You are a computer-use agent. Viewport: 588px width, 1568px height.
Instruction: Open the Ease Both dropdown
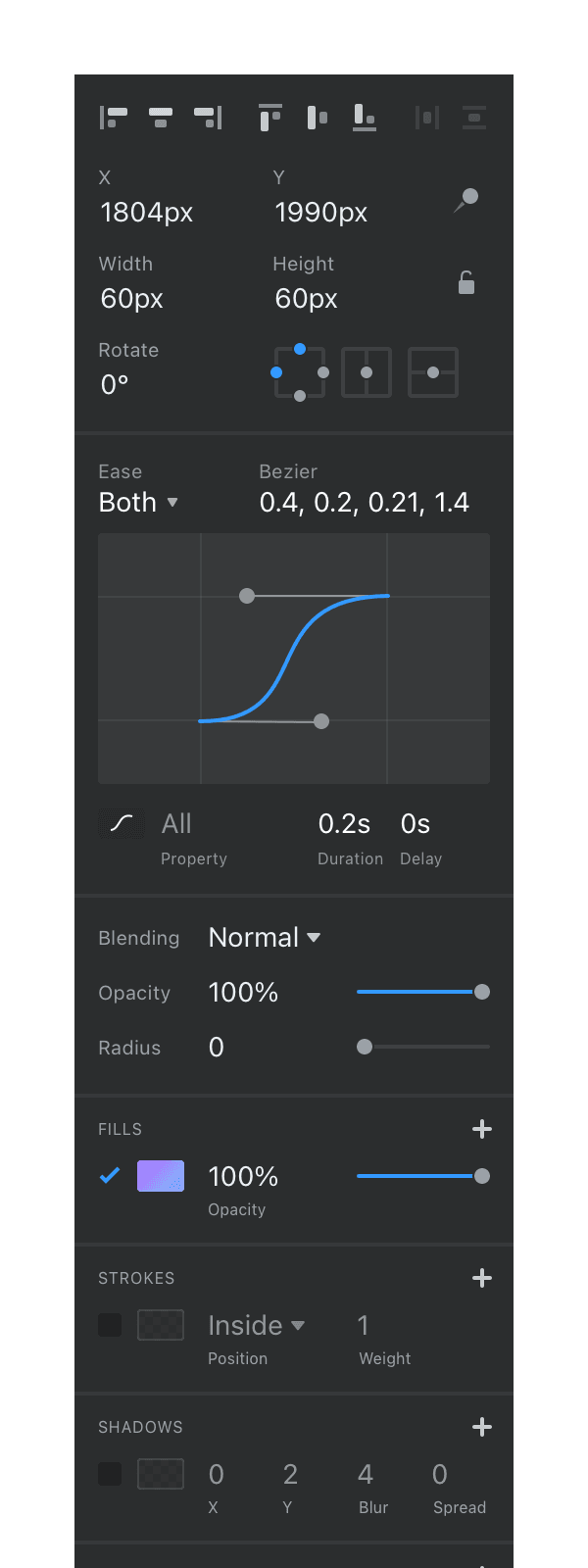click(x=138, y=502)
